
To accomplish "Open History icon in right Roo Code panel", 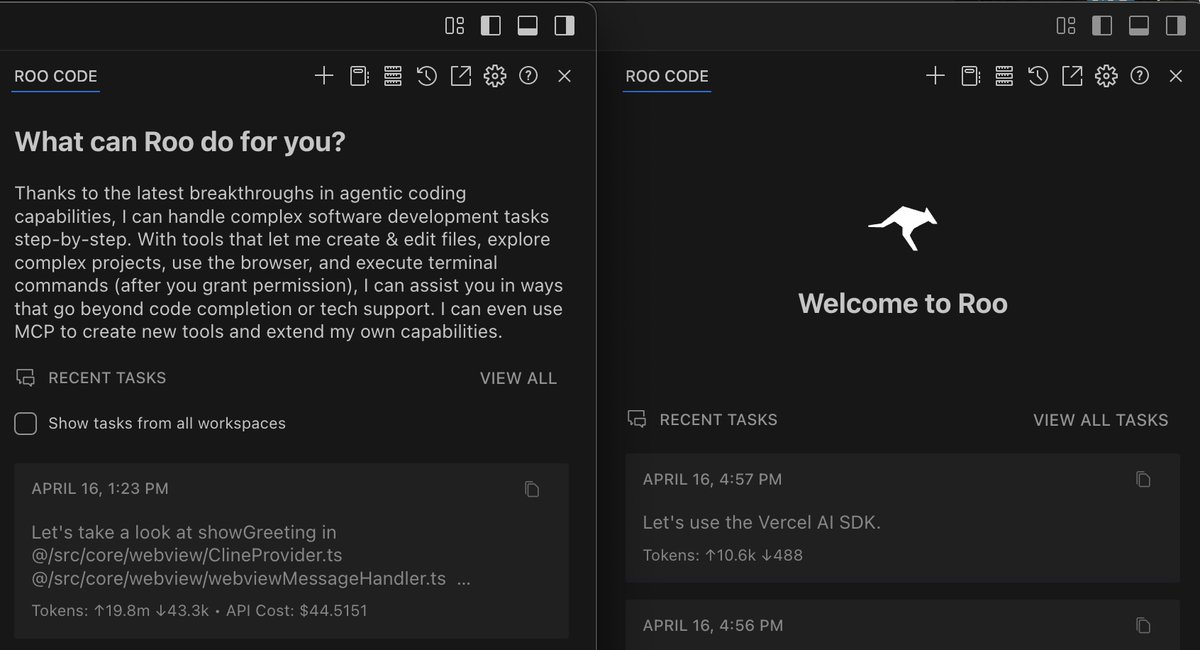I will click(x=1038, y=76).
